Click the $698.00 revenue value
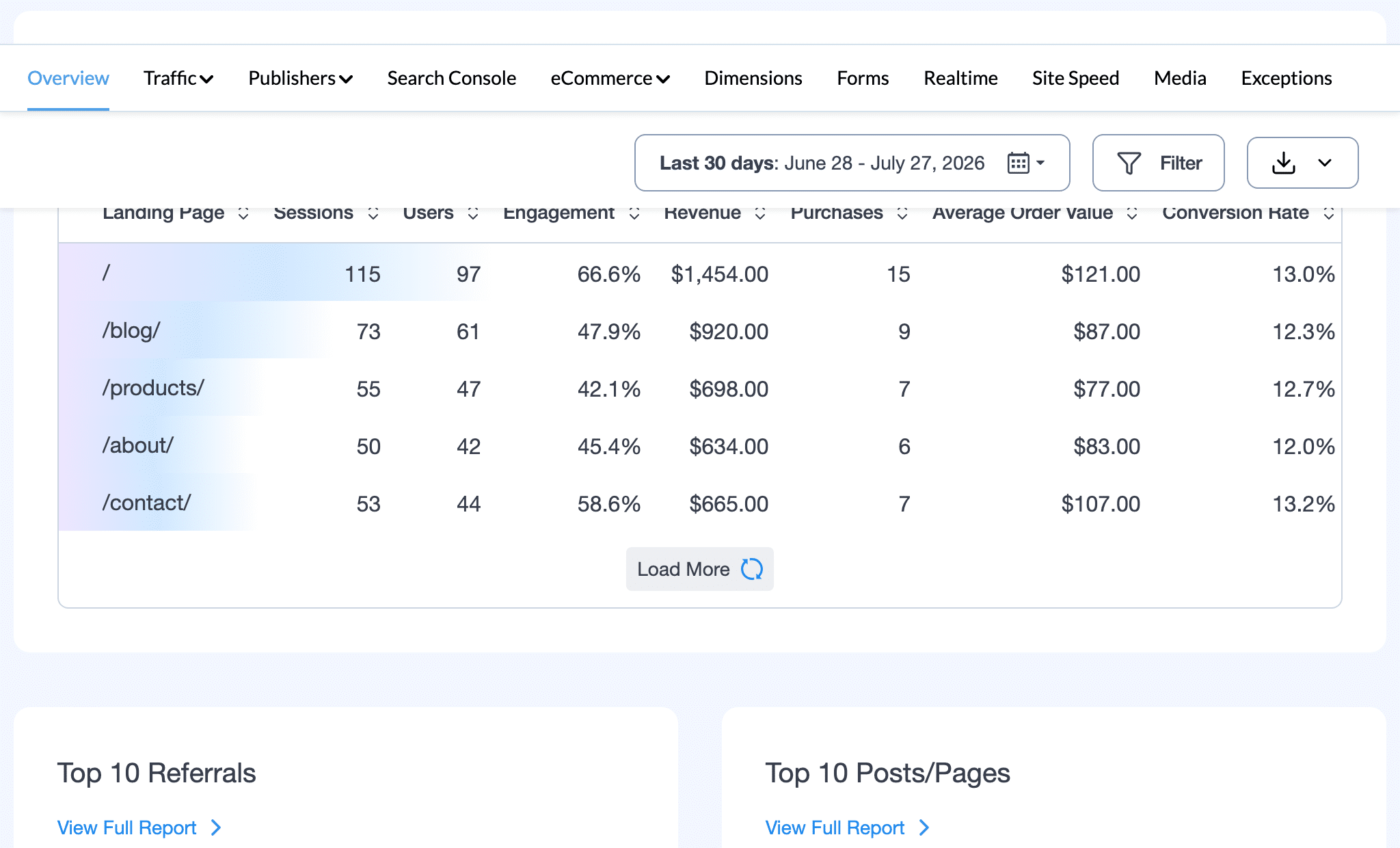This screenshot has width=1400, height=848. pyautogui.click(x=729, y=389)
